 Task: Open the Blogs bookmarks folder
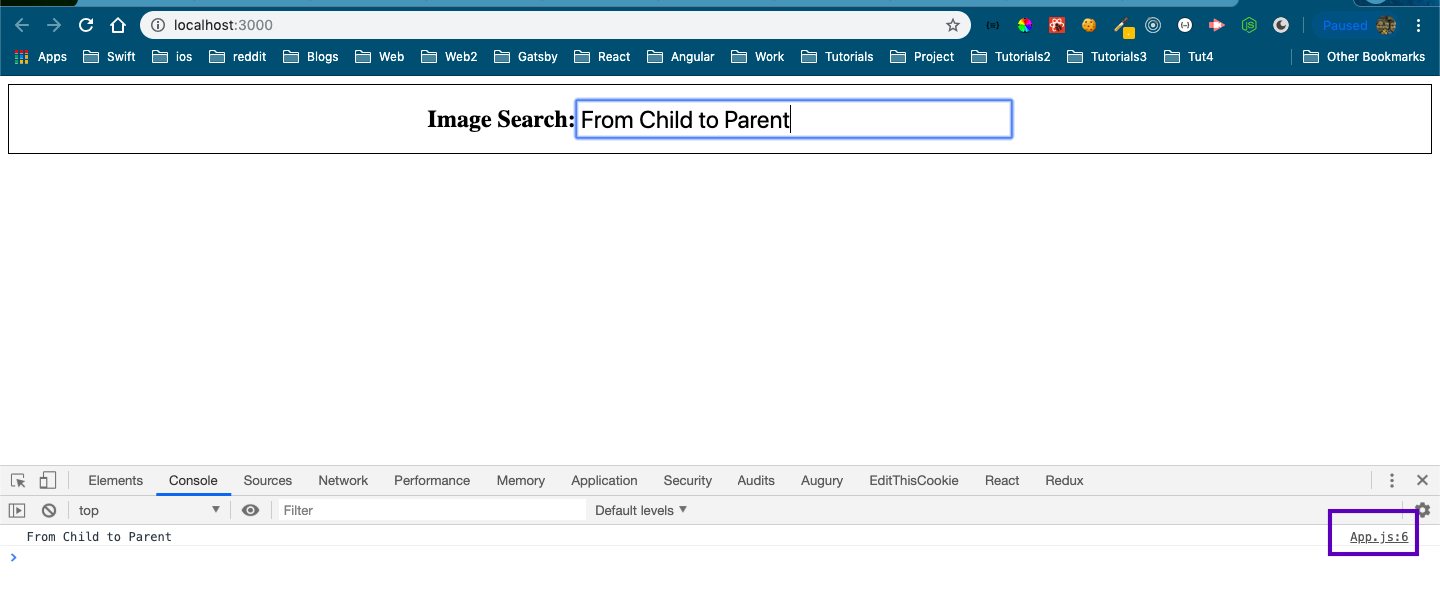pos(311,57)
